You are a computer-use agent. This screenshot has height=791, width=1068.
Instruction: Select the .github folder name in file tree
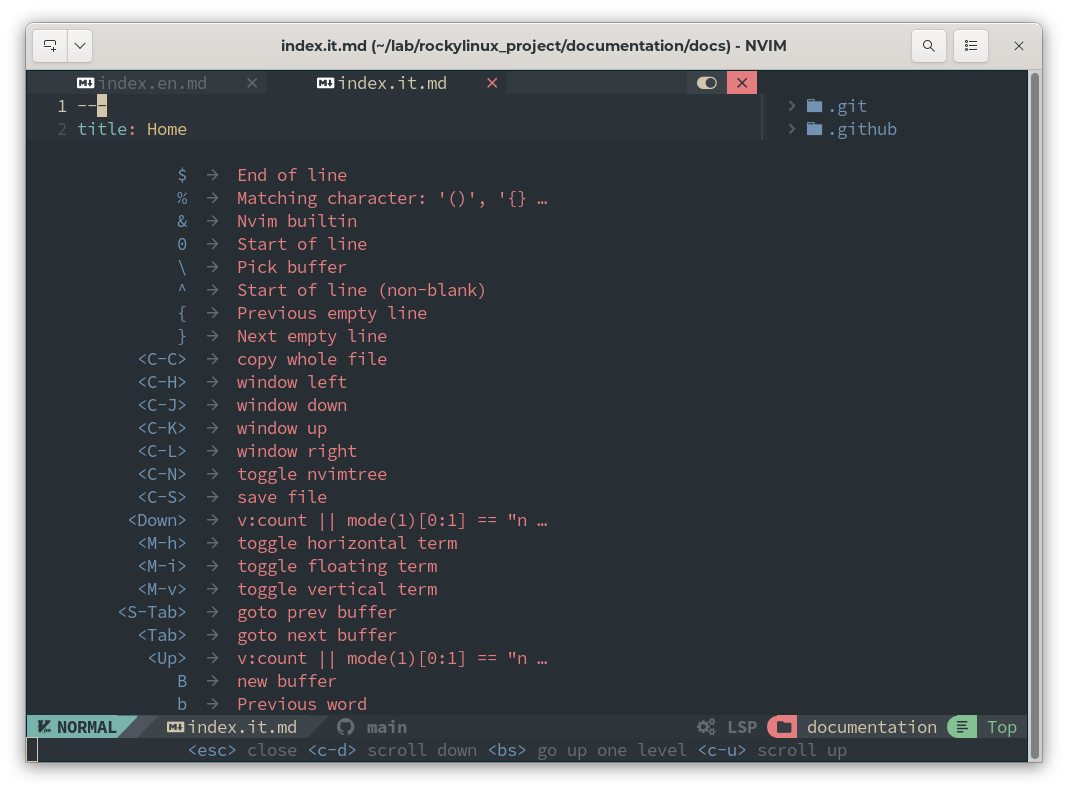coord(862,129)
